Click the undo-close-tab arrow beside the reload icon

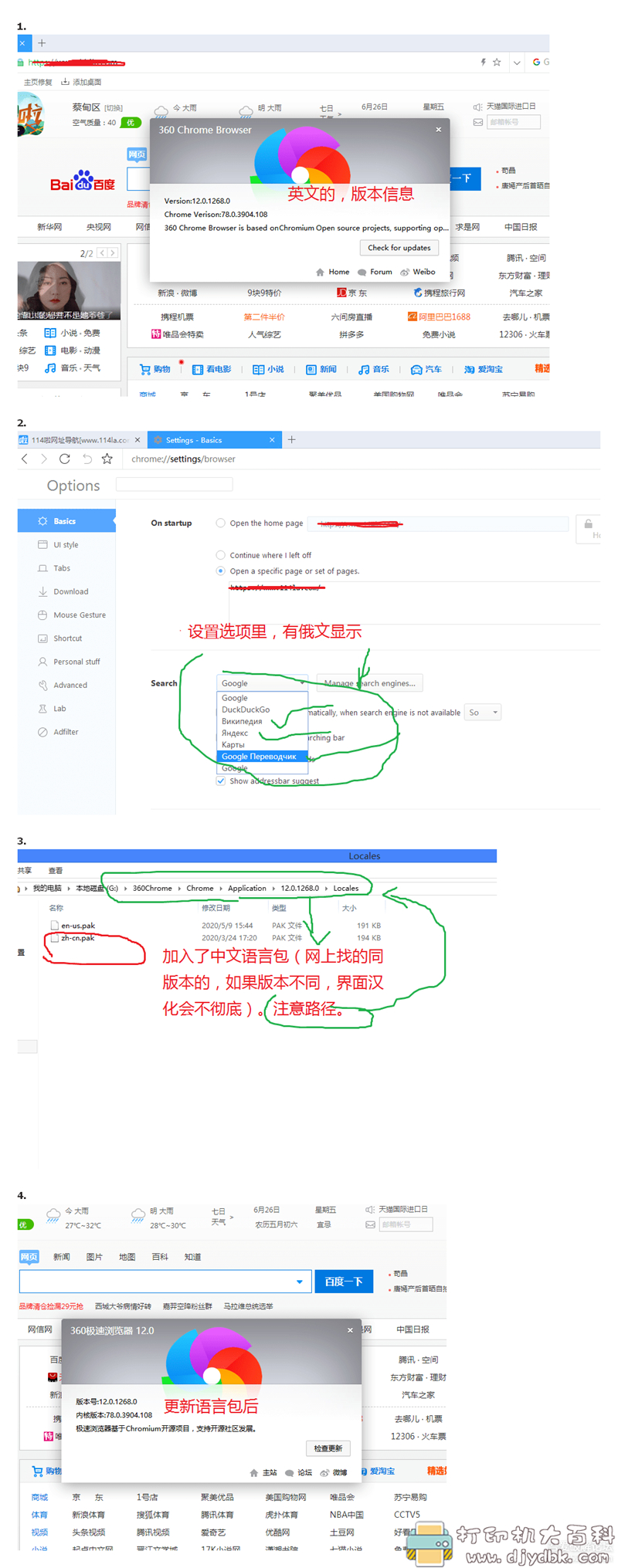[x=87, y=459]
